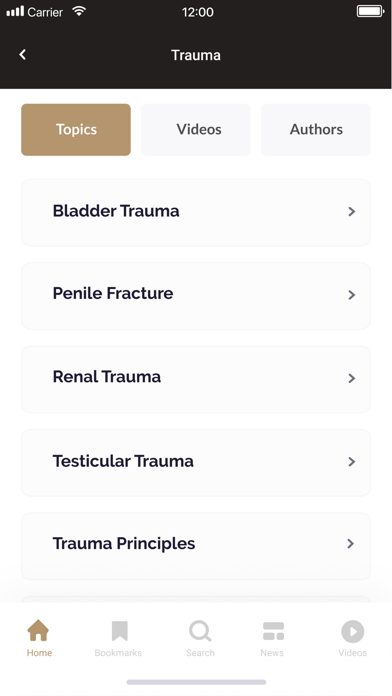Screen dimensions: 392x696
Task: Switch to the Videos tab at top
Action: tap(196, 130)
